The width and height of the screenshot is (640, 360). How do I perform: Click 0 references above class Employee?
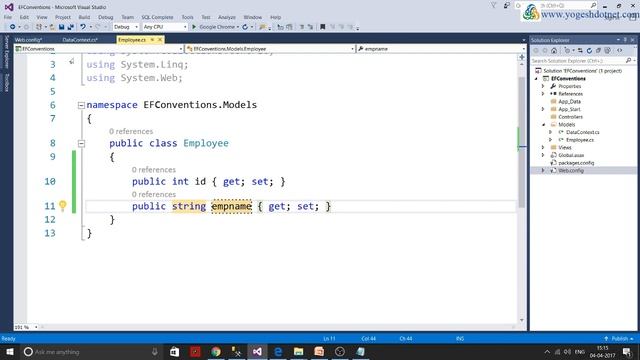[131, 131]
